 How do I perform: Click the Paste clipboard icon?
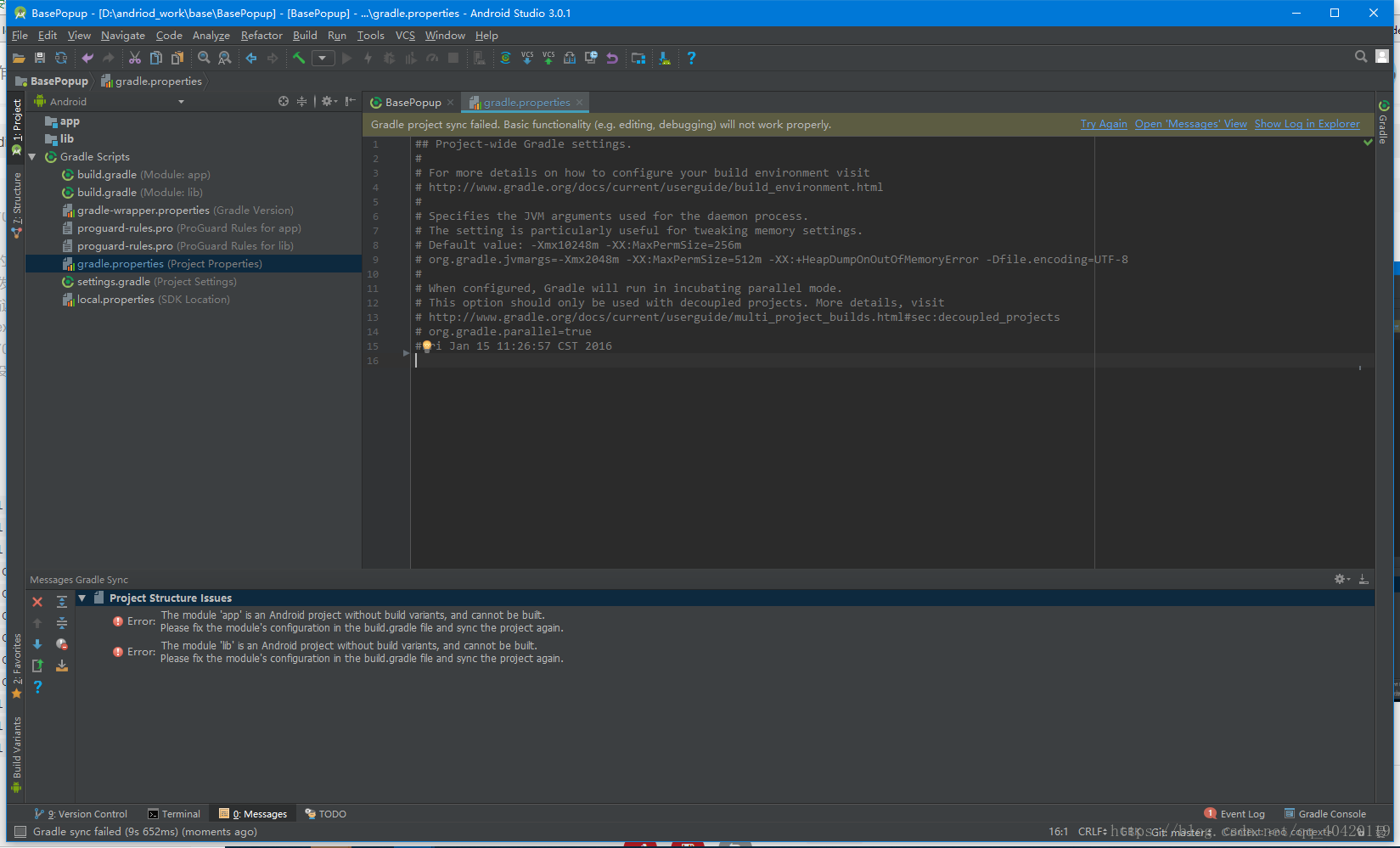177,59
